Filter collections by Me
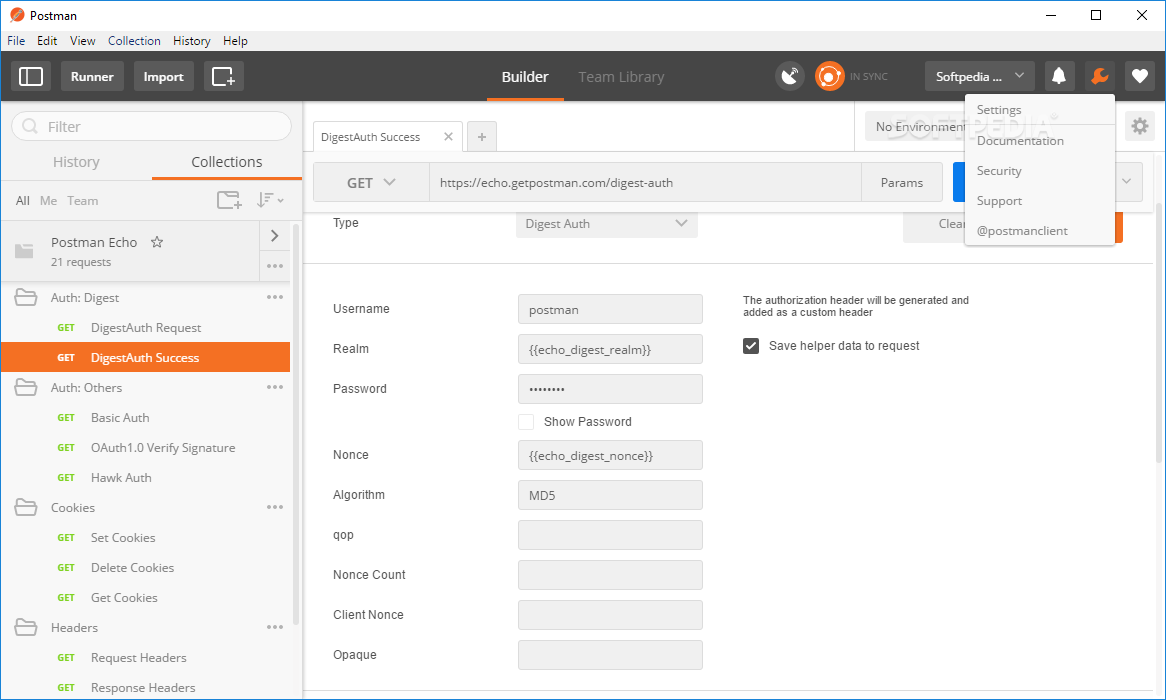 pos(48,201)
